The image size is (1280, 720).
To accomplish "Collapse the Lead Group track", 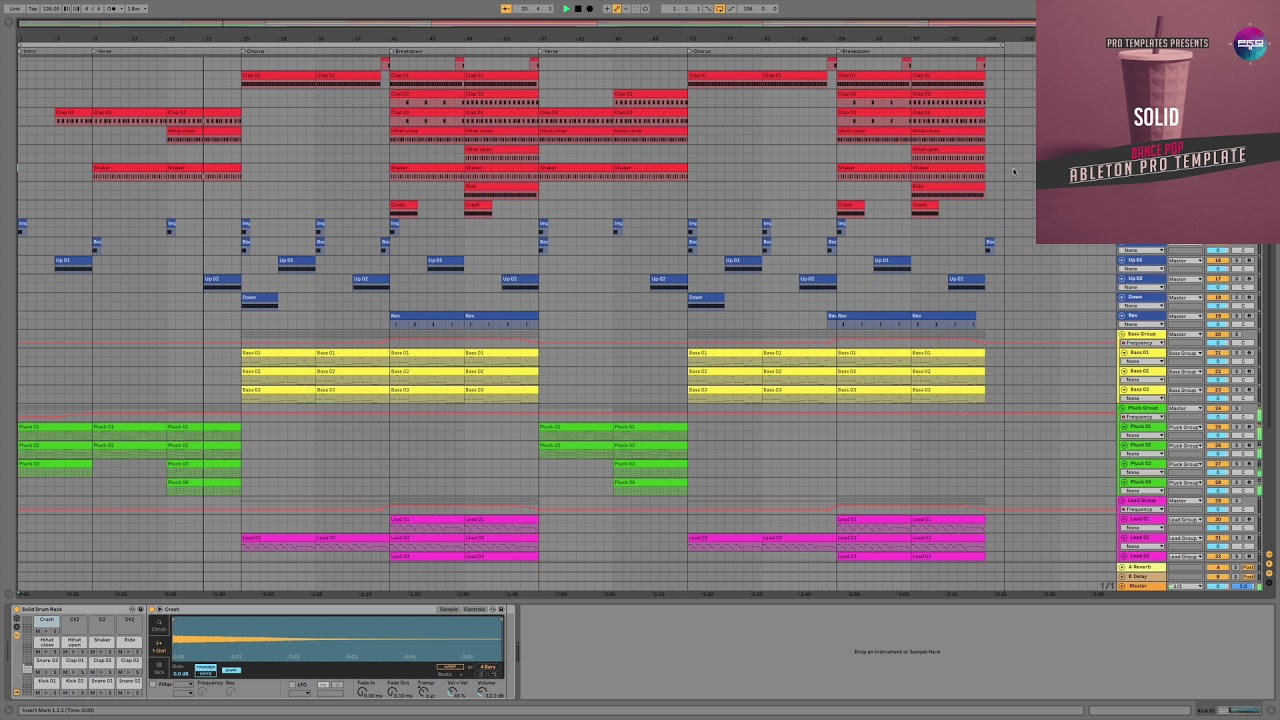I will click(x=1122, y=500).
